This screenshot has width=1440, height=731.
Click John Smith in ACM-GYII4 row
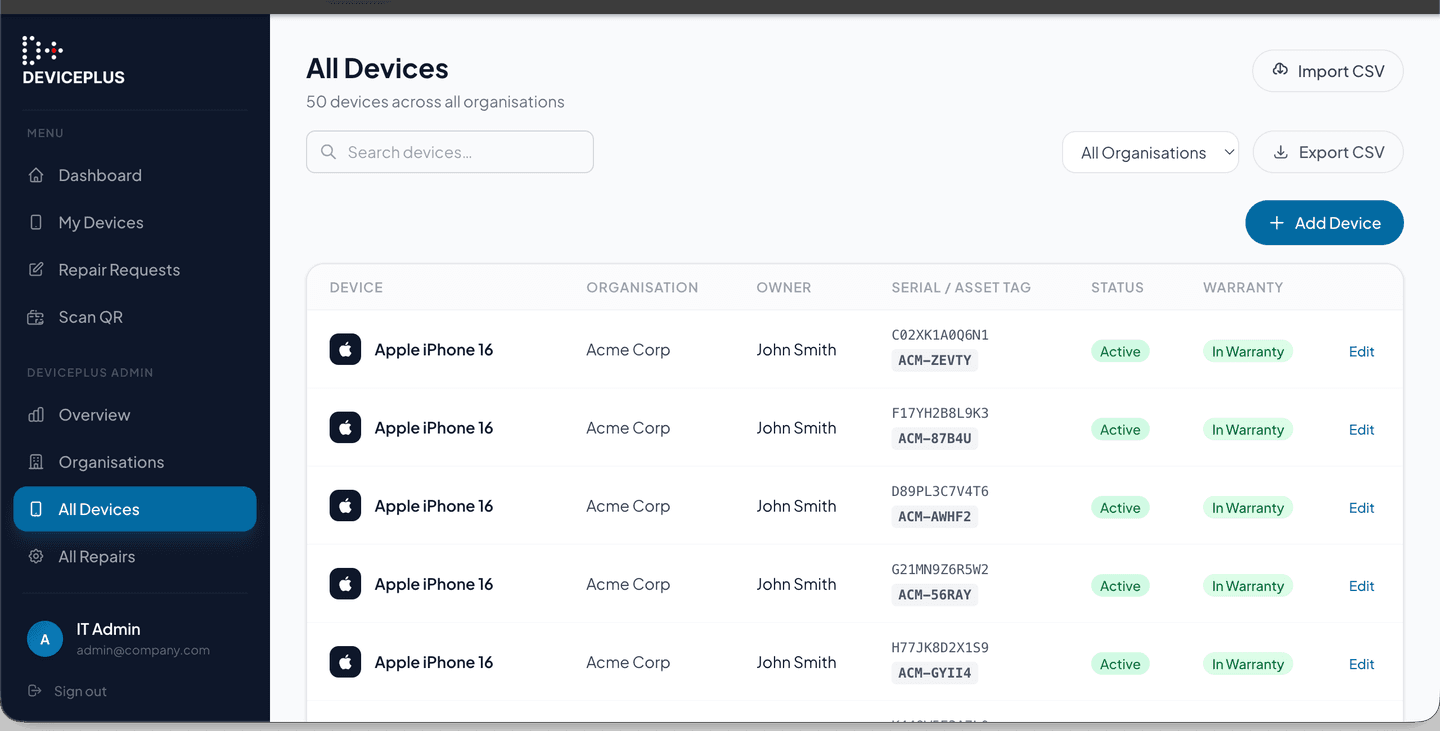tap(796, 662)
